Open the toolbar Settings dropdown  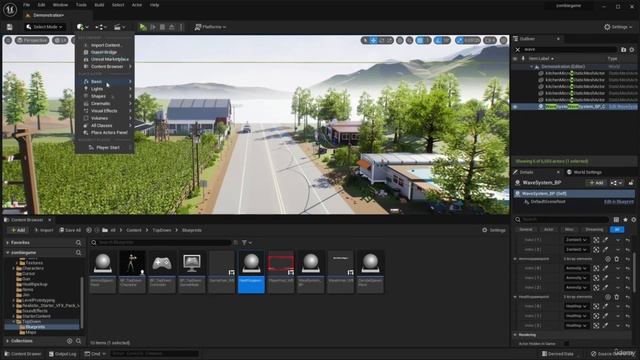(x=618, y=27)
